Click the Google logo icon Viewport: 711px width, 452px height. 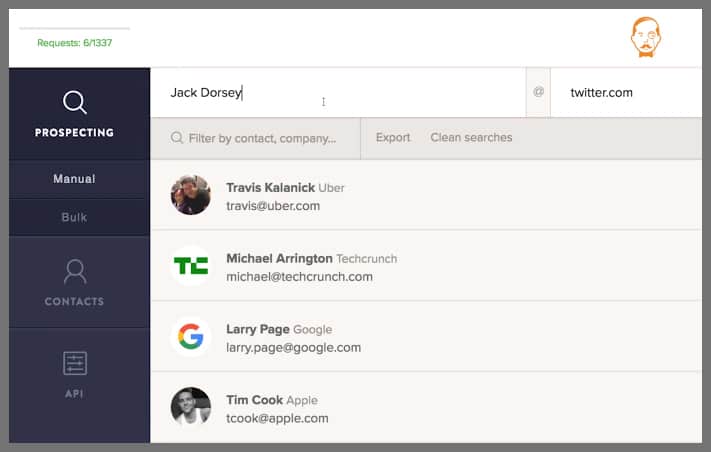pyautogui.click(x=190, y=337)
